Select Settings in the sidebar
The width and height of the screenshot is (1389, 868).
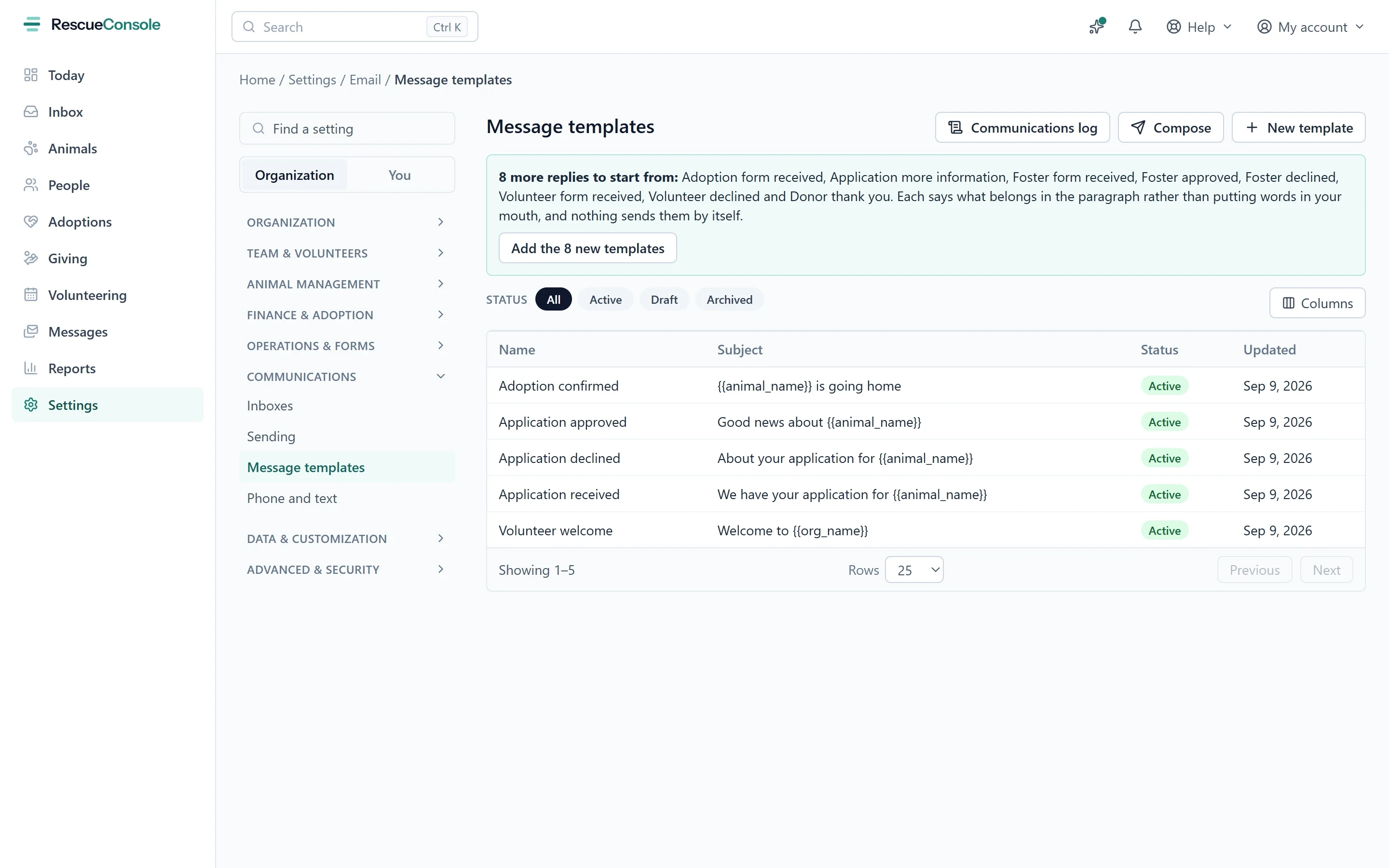(108, 405)
